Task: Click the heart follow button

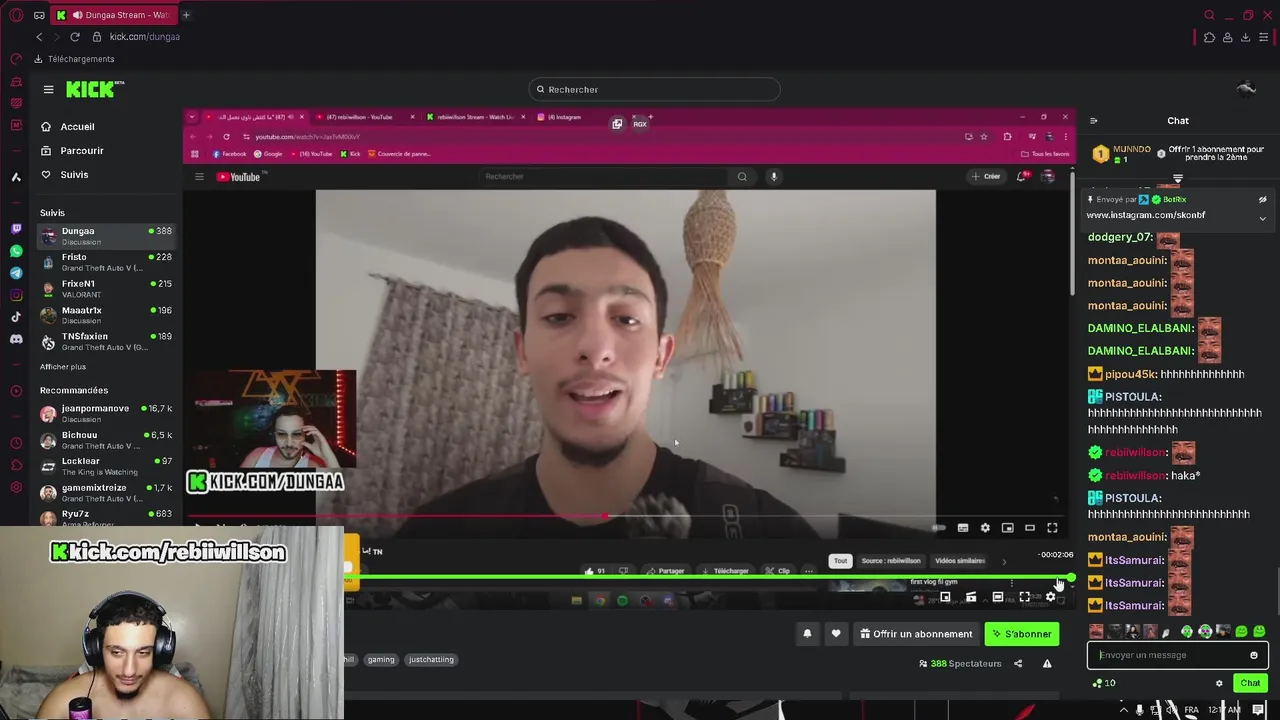Action: click(x=836, y=633)
